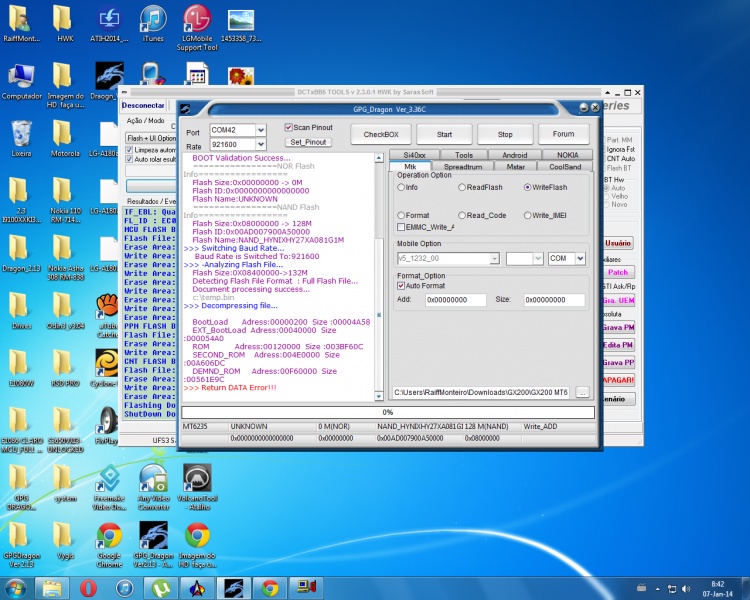Expand the 921600 baud rate dropdown

(261, 144)
